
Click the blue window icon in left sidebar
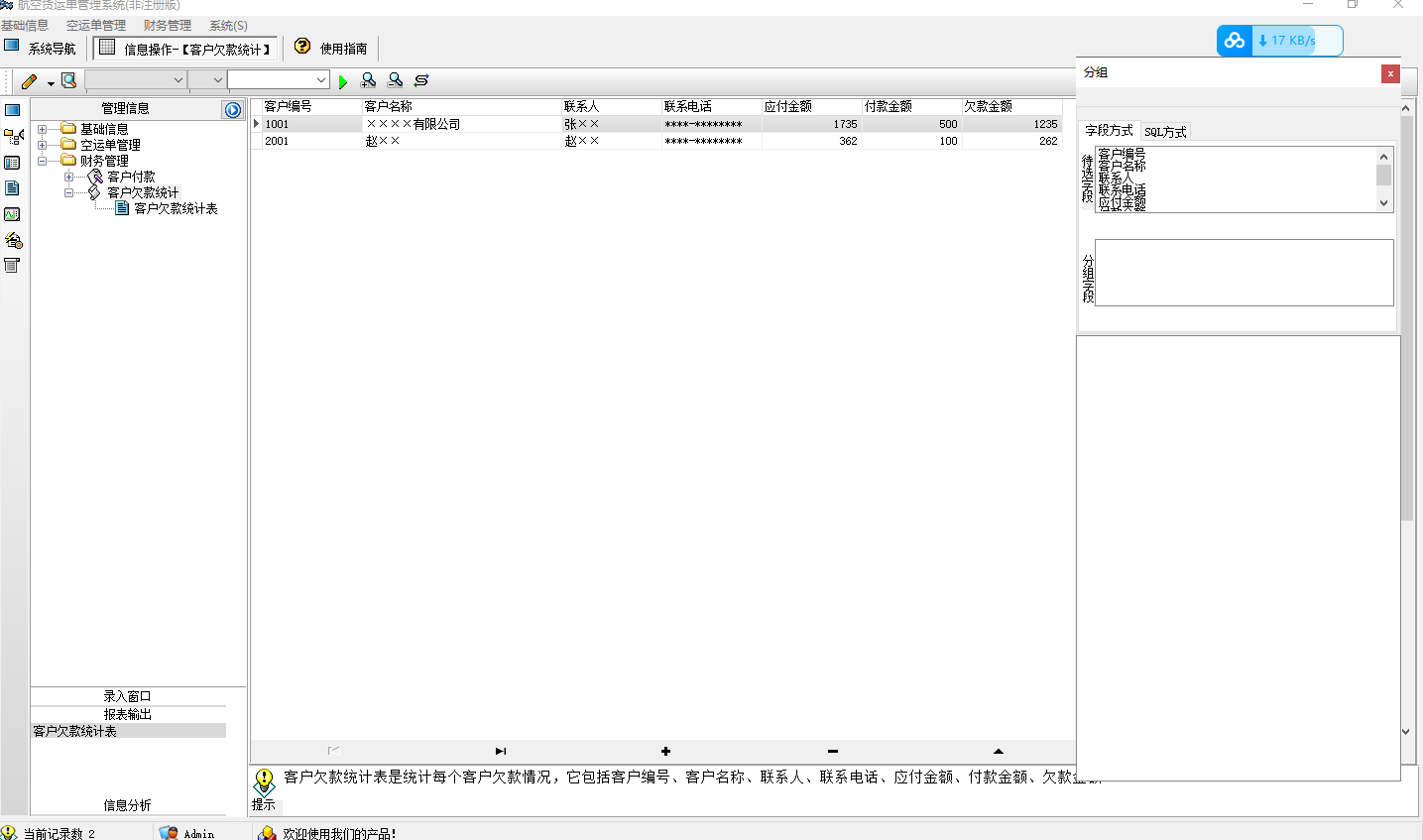[13, 110]
